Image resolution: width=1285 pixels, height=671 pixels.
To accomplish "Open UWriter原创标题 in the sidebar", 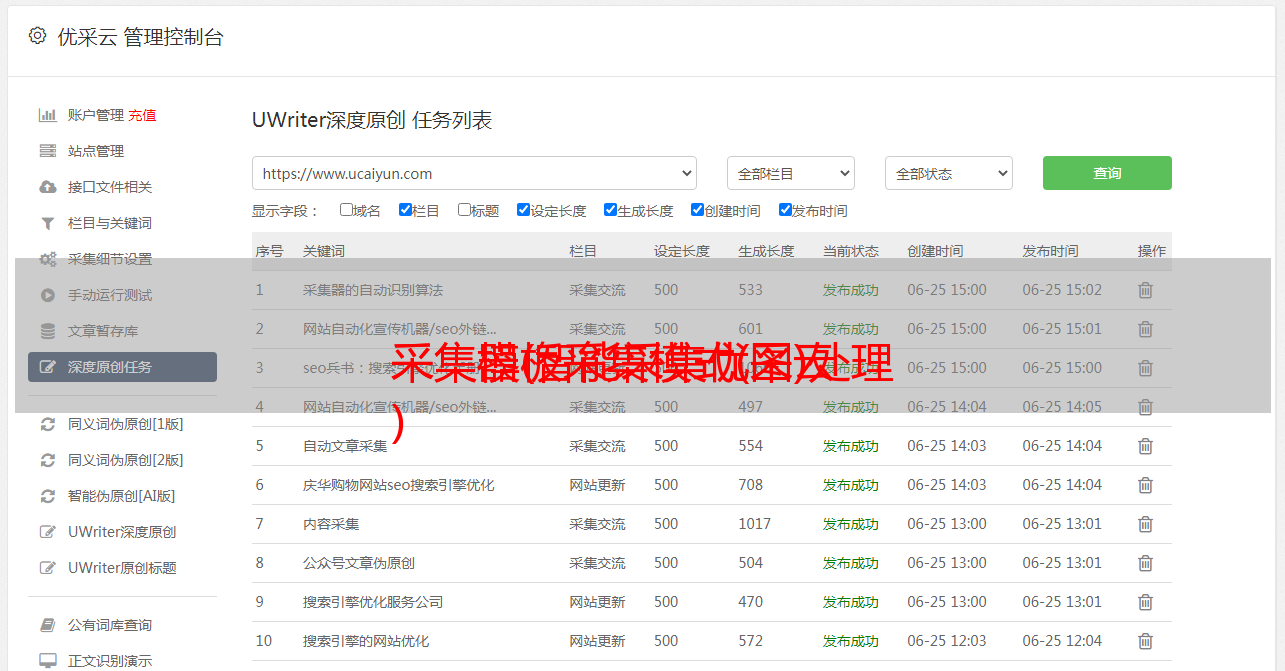I will pos(122,568).
